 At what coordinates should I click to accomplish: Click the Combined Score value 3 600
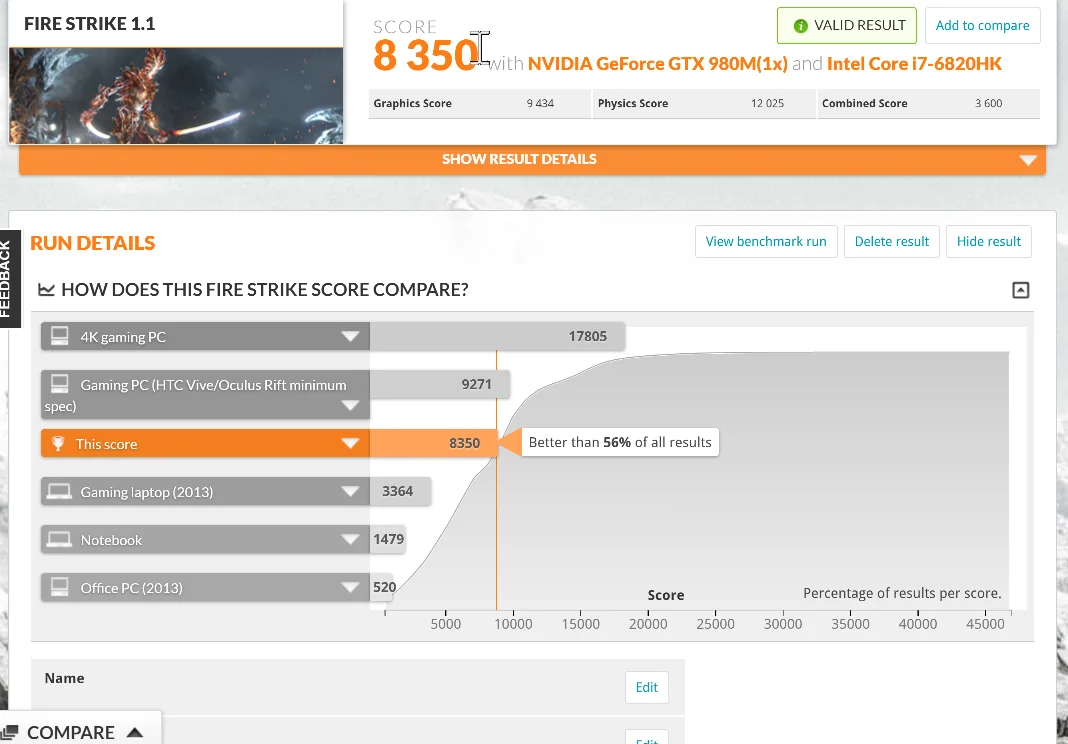pos(988,104)
